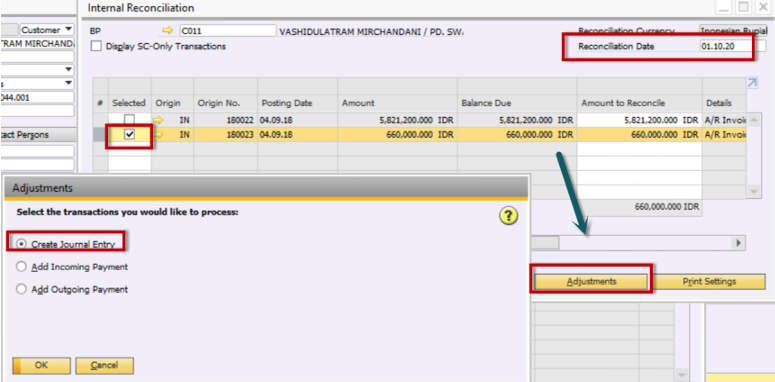
Task: Expand the table with the blue arrow icon
Action: pos(752,83)
